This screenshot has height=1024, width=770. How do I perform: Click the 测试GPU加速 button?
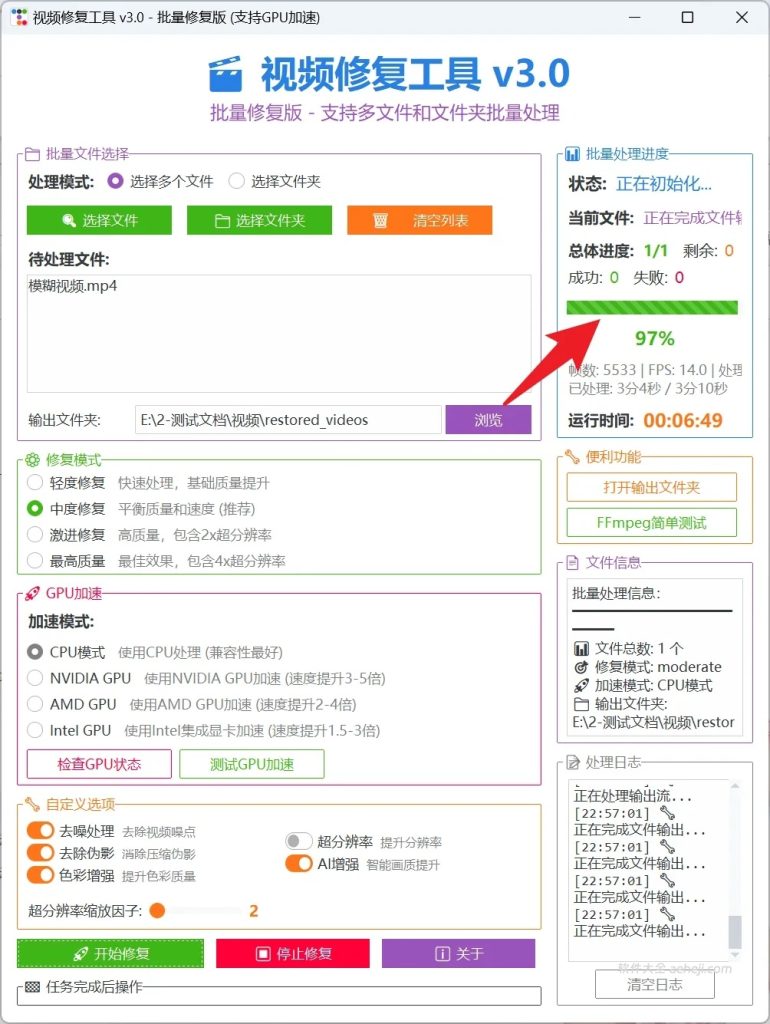251,763
